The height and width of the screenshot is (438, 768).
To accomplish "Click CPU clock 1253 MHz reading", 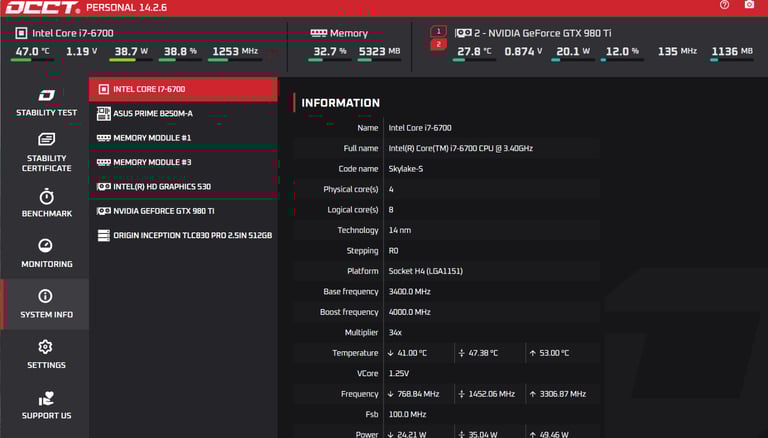I will pyautogui.click(x=235, y=51).
